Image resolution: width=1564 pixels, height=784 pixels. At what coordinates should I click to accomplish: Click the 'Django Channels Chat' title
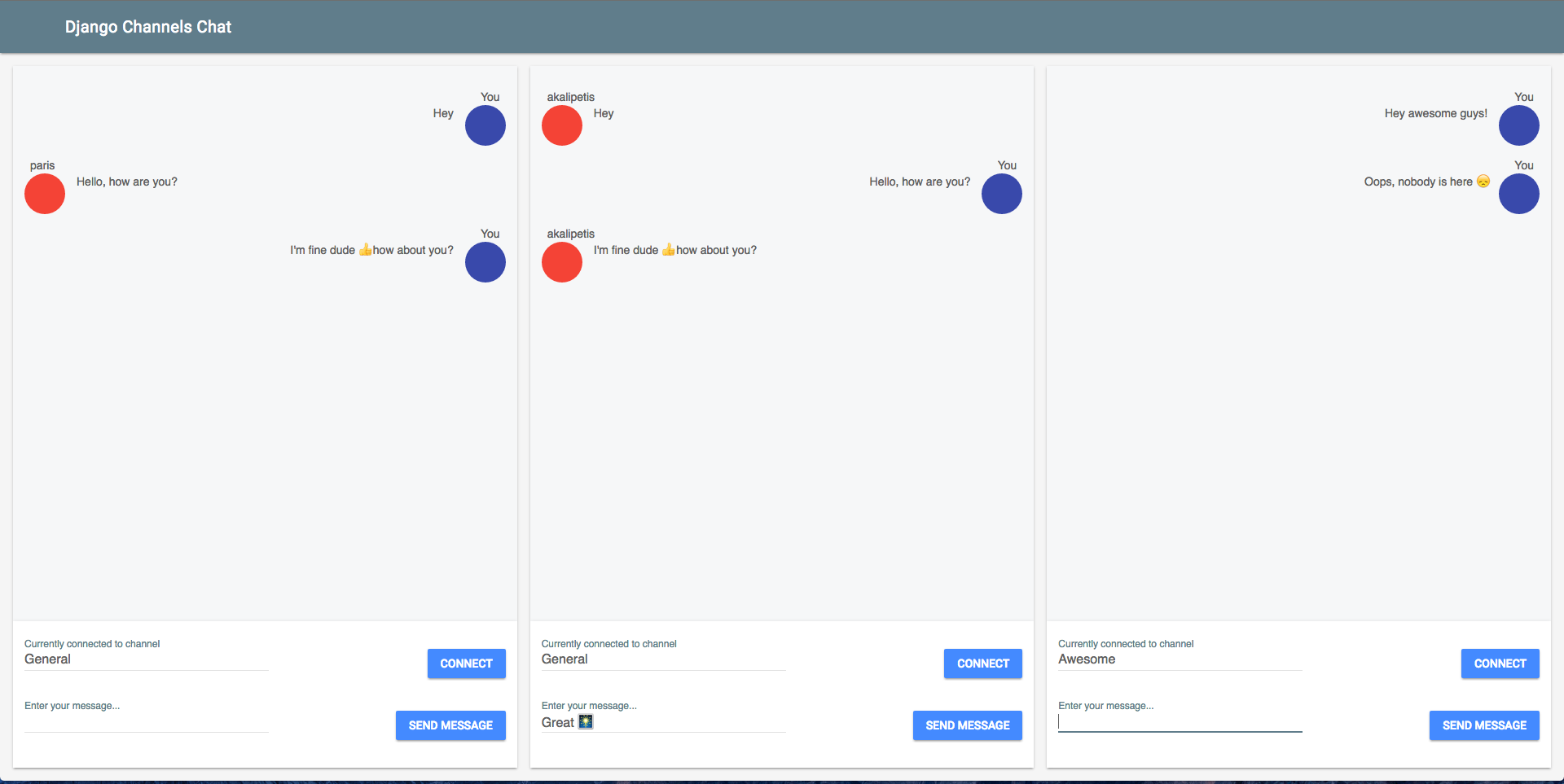(148, 26)
